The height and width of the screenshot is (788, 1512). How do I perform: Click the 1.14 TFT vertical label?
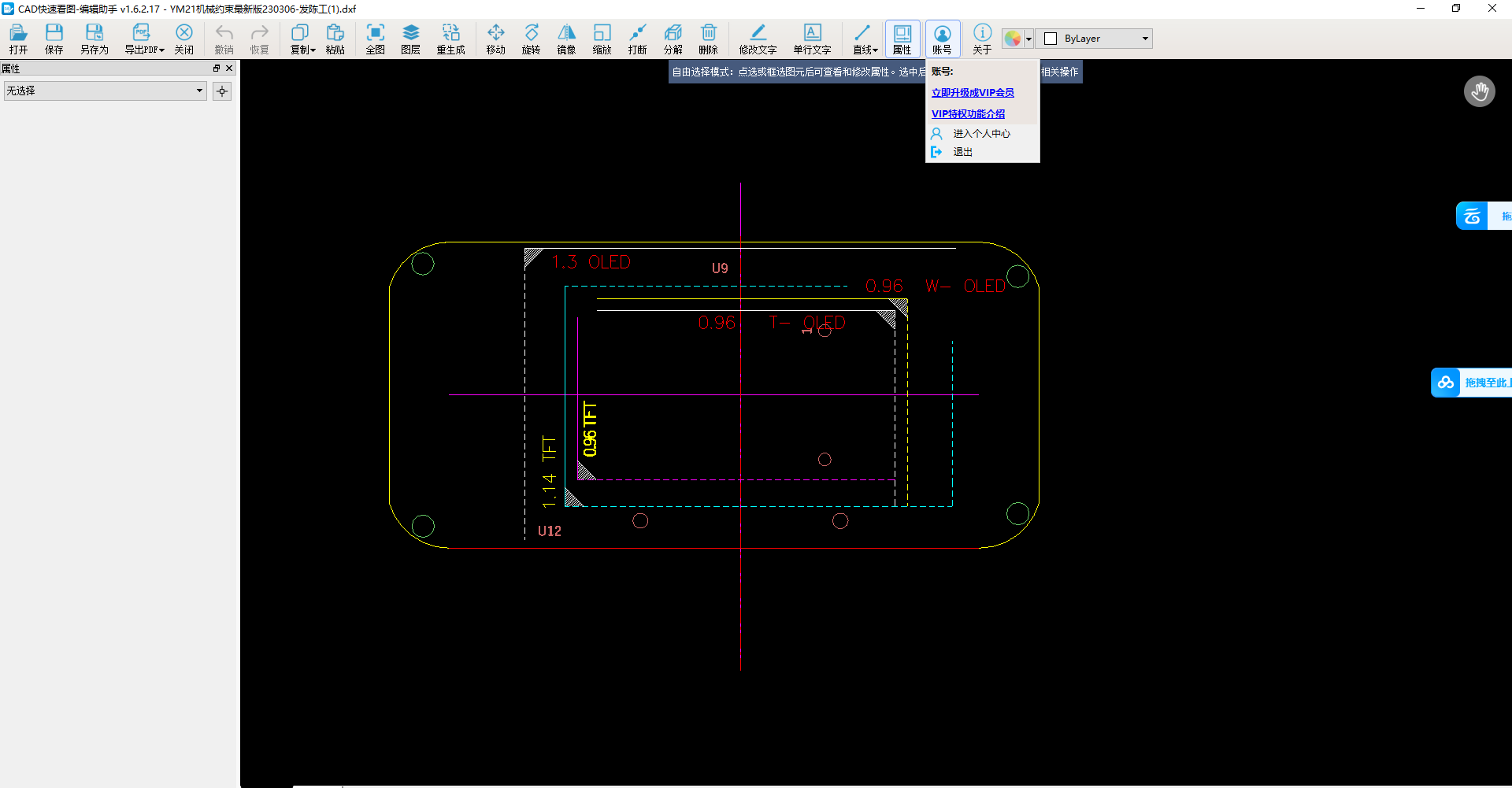[549, 471]
